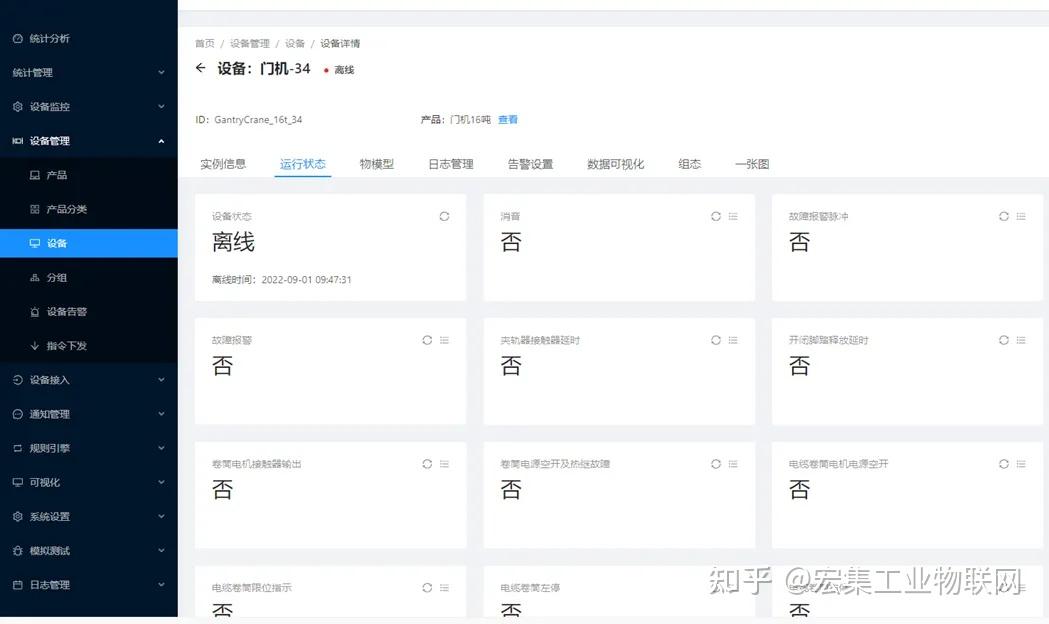Viewport: 1049px width, 624px height.
Task: Click the 电缆卷筒左停 card label
Action: point(530,588)
